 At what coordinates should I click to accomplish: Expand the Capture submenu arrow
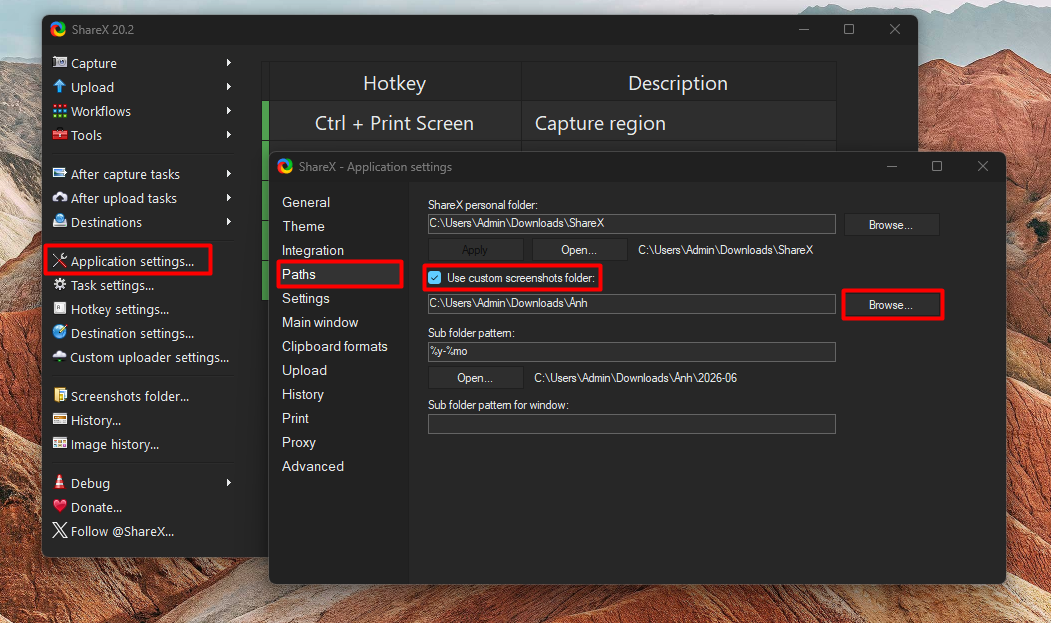point(229,62)
